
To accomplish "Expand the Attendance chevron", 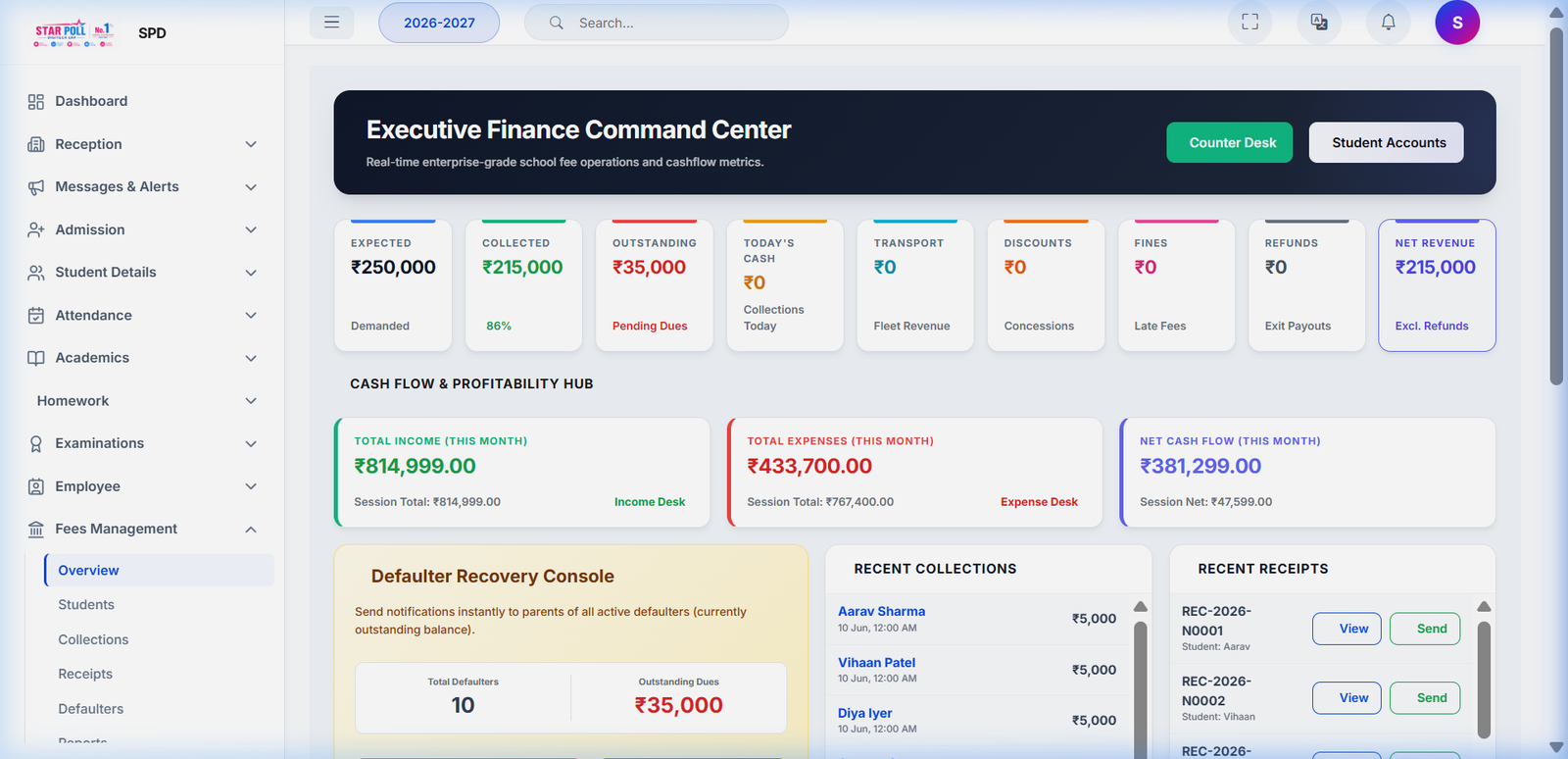I will click(251, 315).
